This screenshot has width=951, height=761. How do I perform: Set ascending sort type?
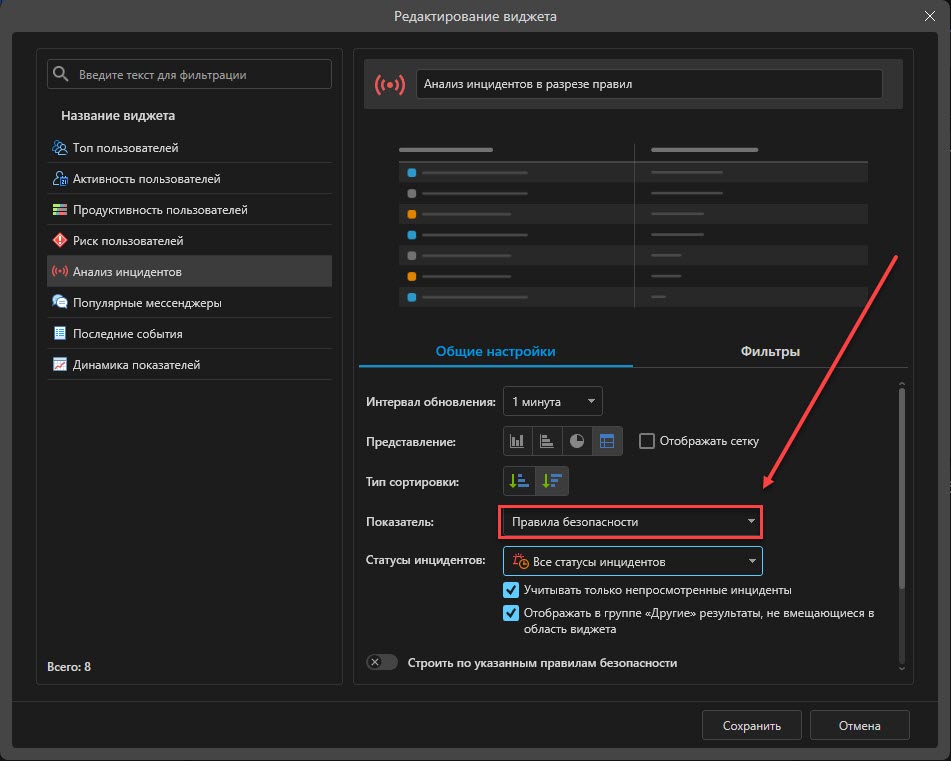(519, 481)
